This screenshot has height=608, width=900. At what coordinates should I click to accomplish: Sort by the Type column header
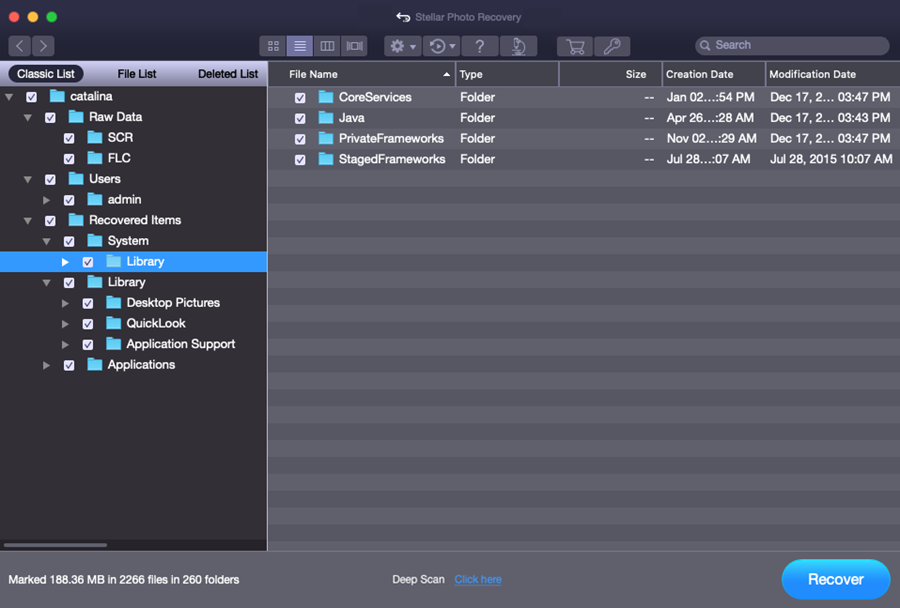click(507, 74)
